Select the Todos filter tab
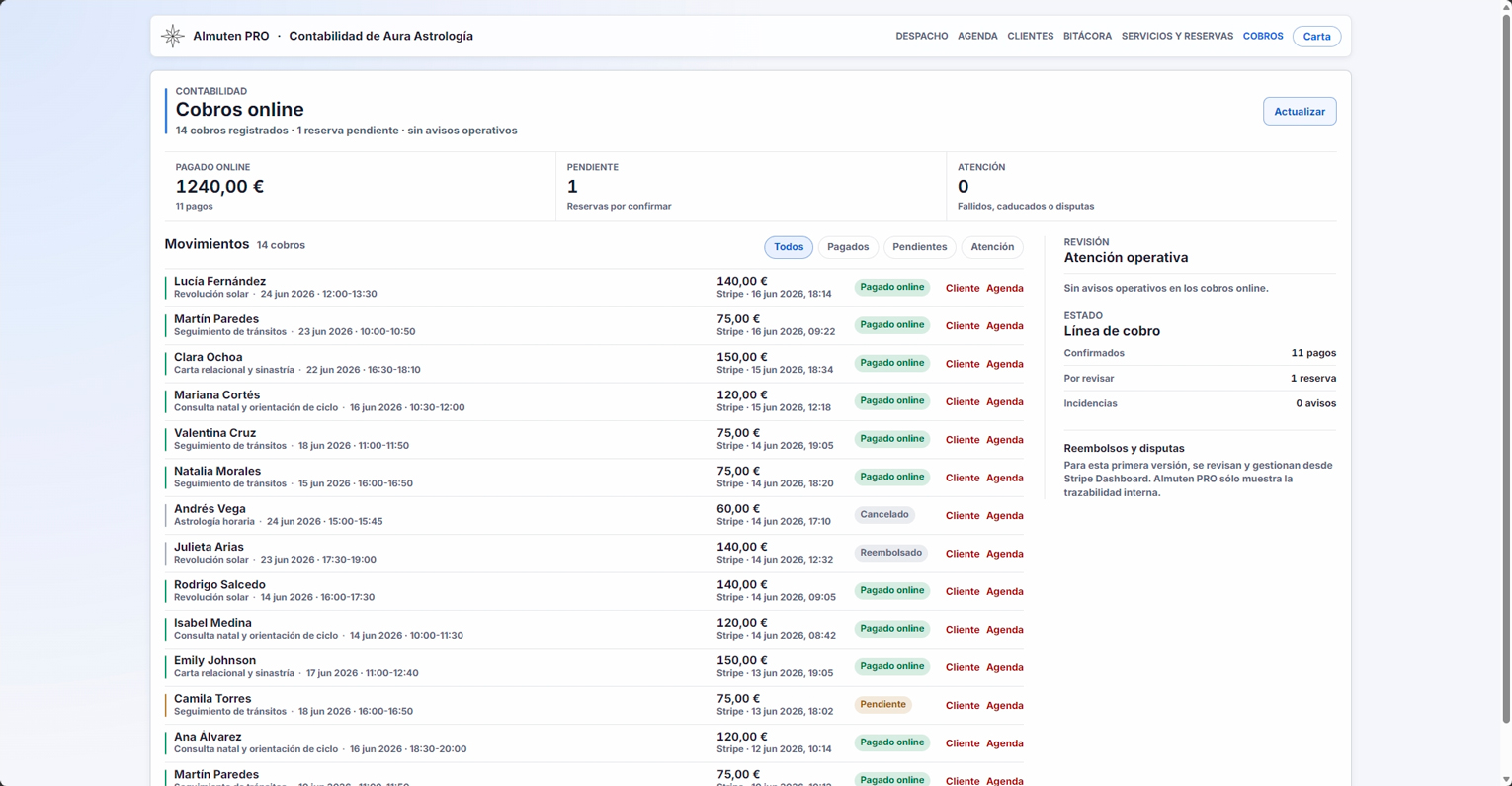1512x786 pixels. (789, 247)
